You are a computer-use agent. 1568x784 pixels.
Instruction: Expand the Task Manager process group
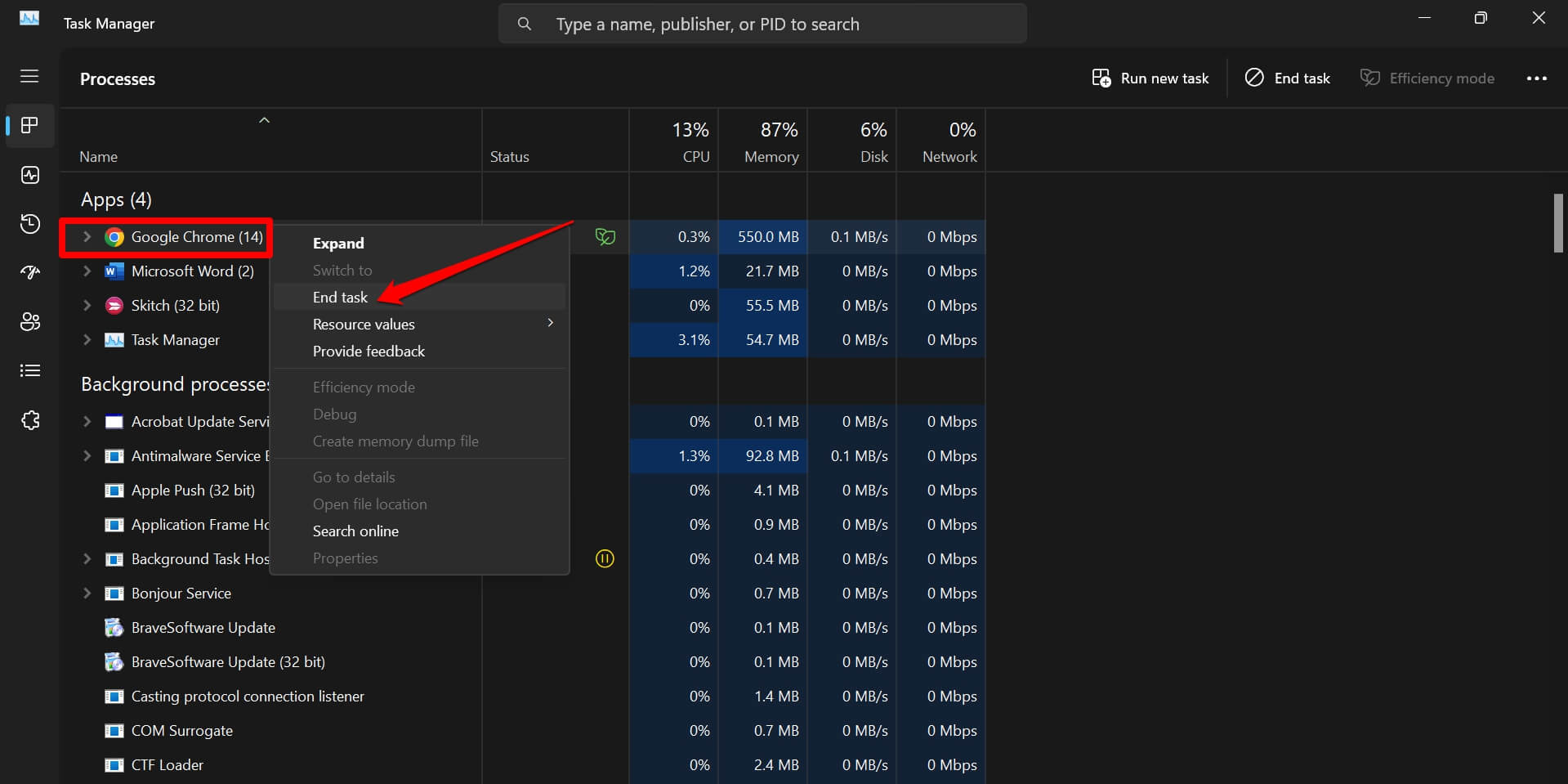click(87, 340)
